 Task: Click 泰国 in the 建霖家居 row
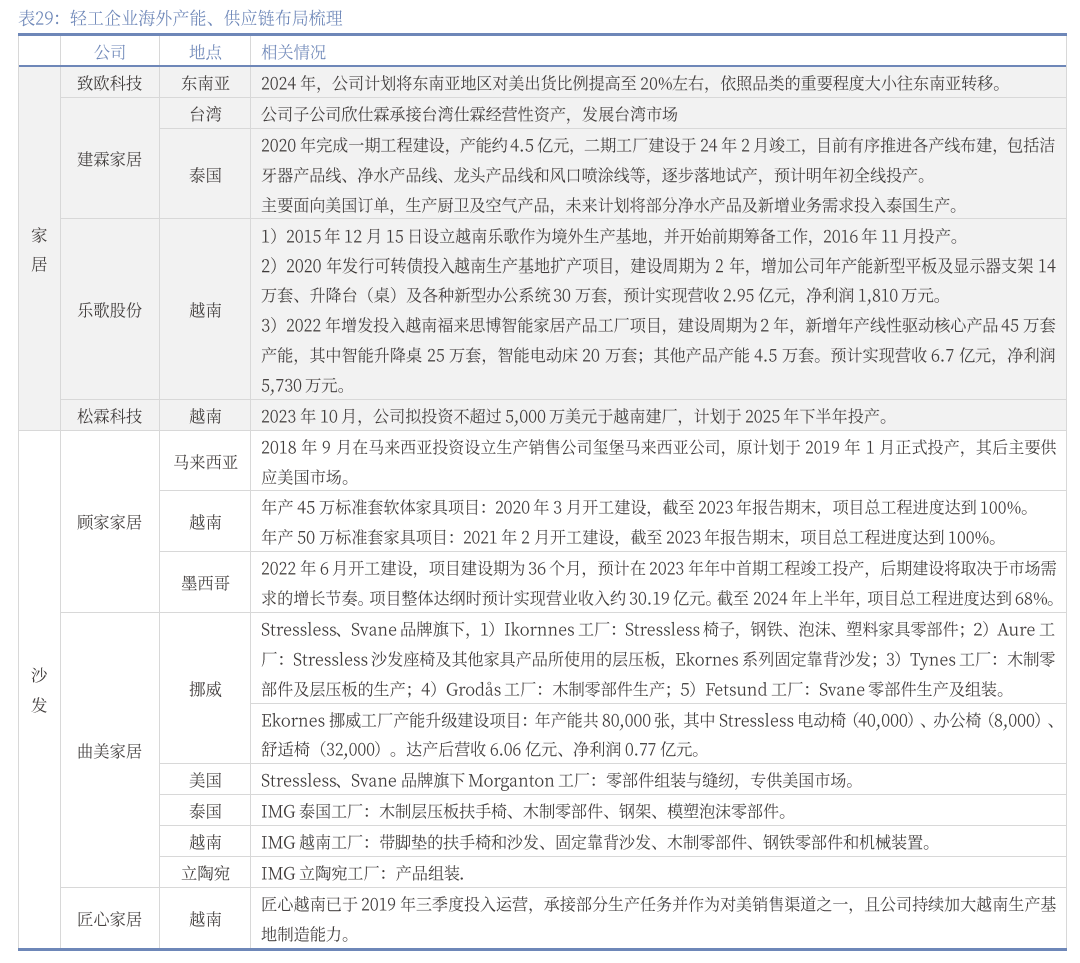(205, 175)
